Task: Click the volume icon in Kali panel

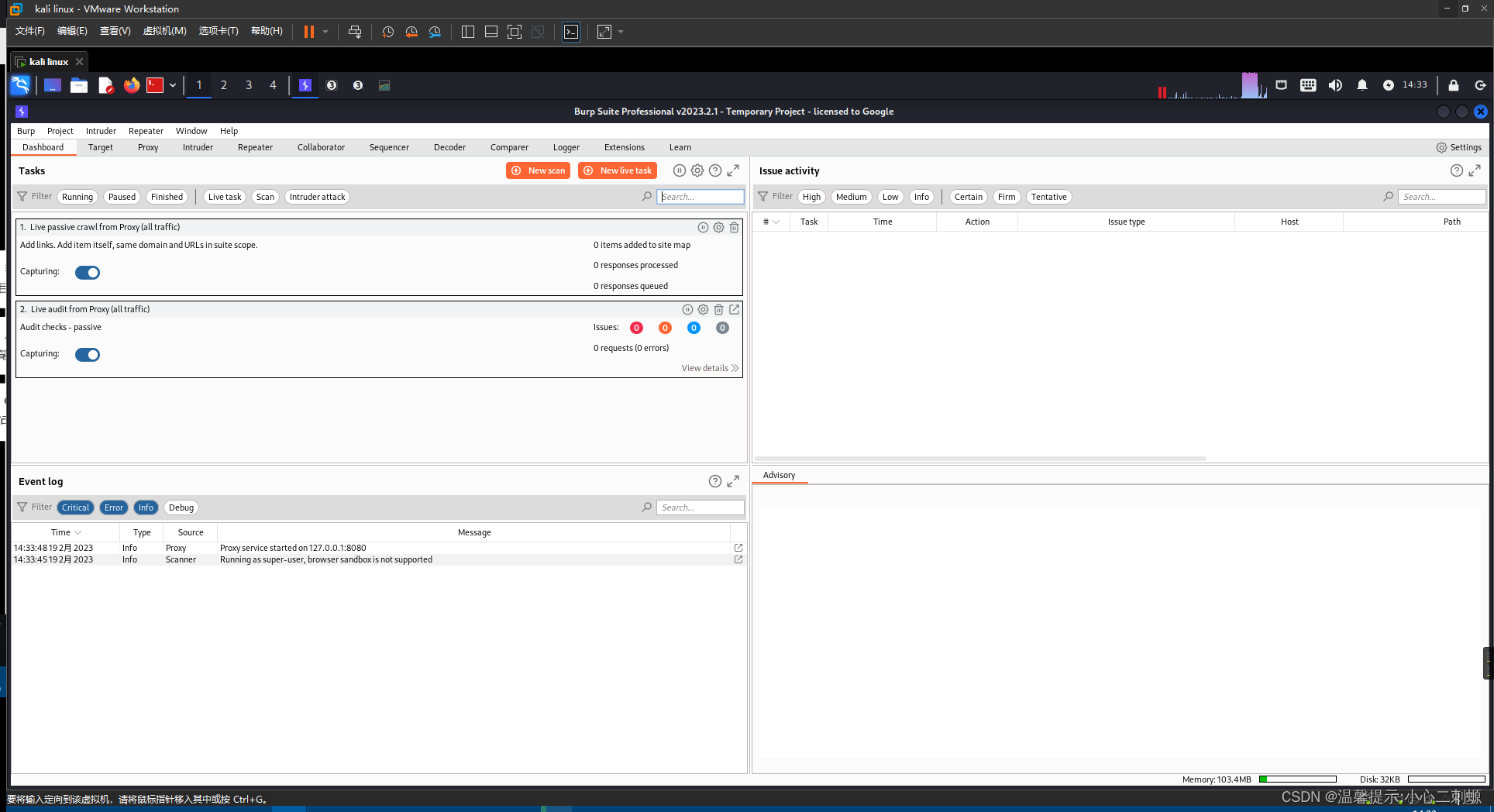Action: pyautogui.click(x=1335, y=85)
